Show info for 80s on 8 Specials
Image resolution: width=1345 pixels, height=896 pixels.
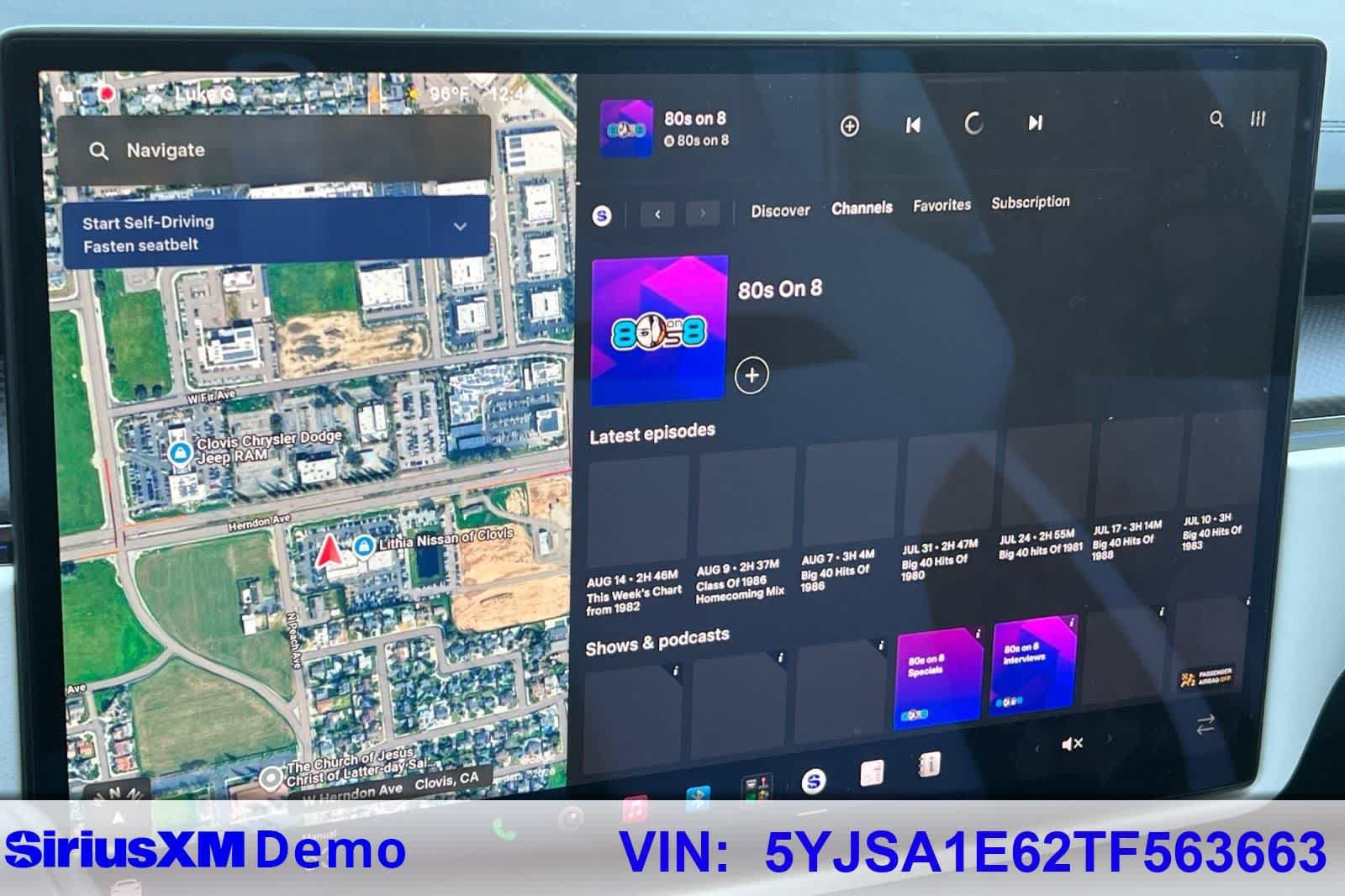(x=977, y=634)
